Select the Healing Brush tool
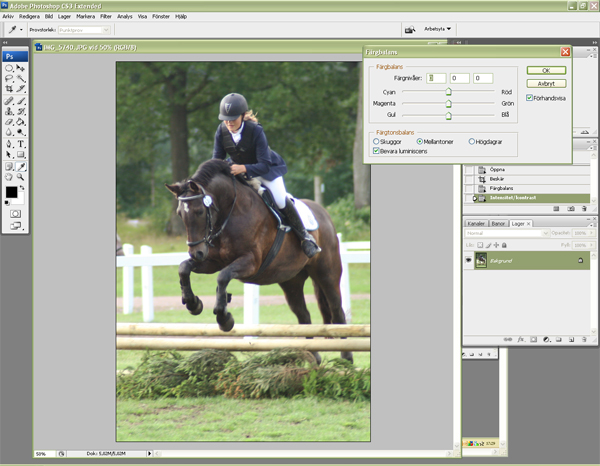The image size is (600, 466). click(x=9, y=101)
